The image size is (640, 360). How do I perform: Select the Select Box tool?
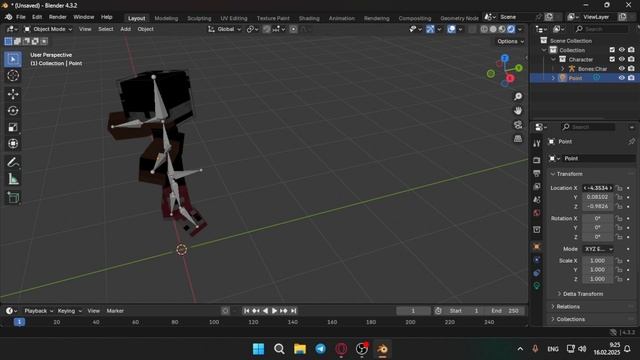point(13,59)
